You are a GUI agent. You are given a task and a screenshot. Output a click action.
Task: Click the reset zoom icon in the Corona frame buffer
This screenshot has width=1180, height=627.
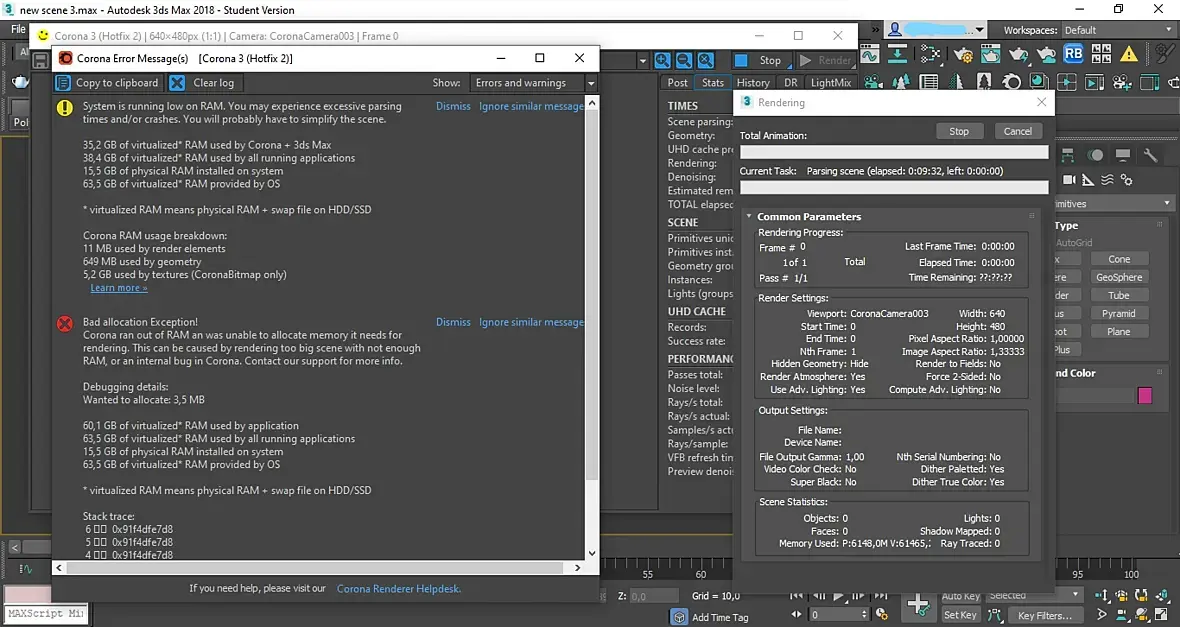705,60
